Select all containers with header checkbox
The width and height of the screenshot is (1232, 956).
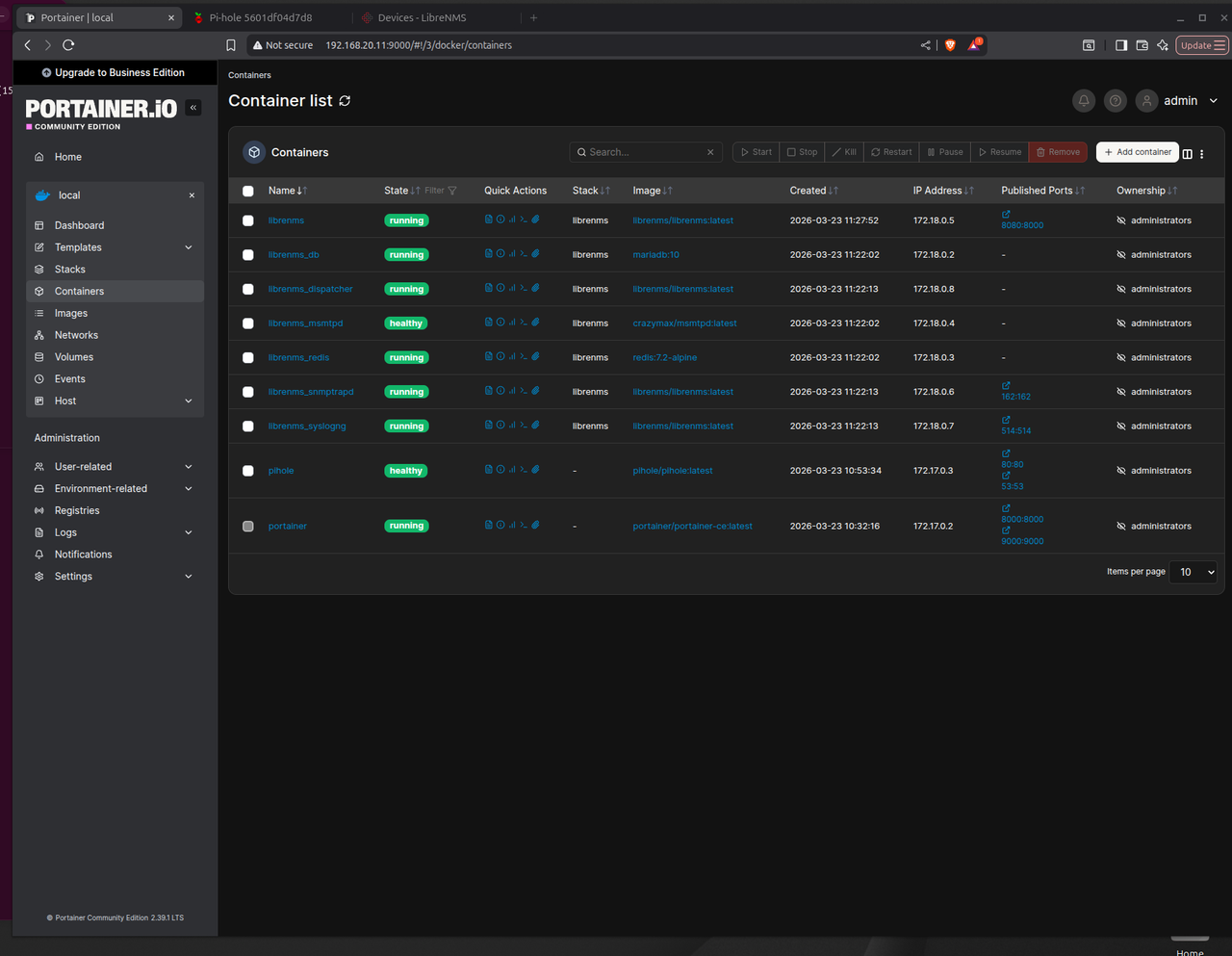[x=248, y=191]
